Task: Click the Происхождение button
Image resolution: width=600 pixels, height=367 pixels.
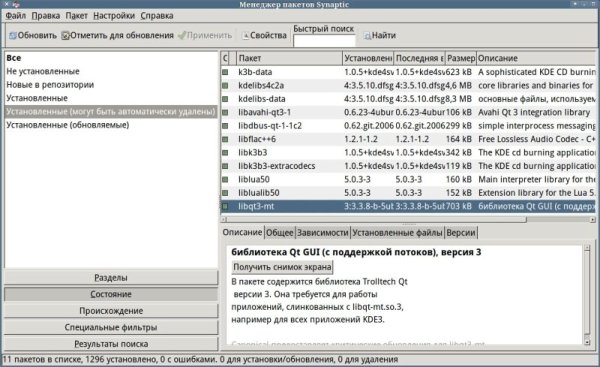Action: (111, 311)
